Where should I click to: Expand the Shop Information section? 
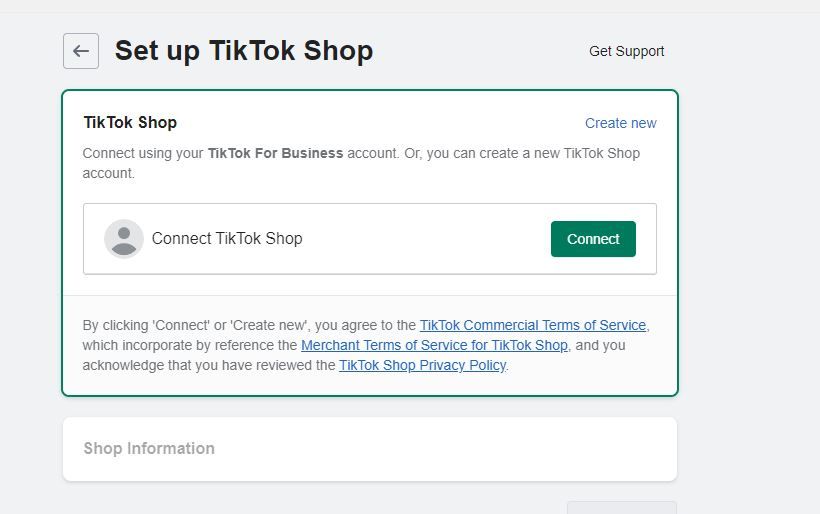370,449
